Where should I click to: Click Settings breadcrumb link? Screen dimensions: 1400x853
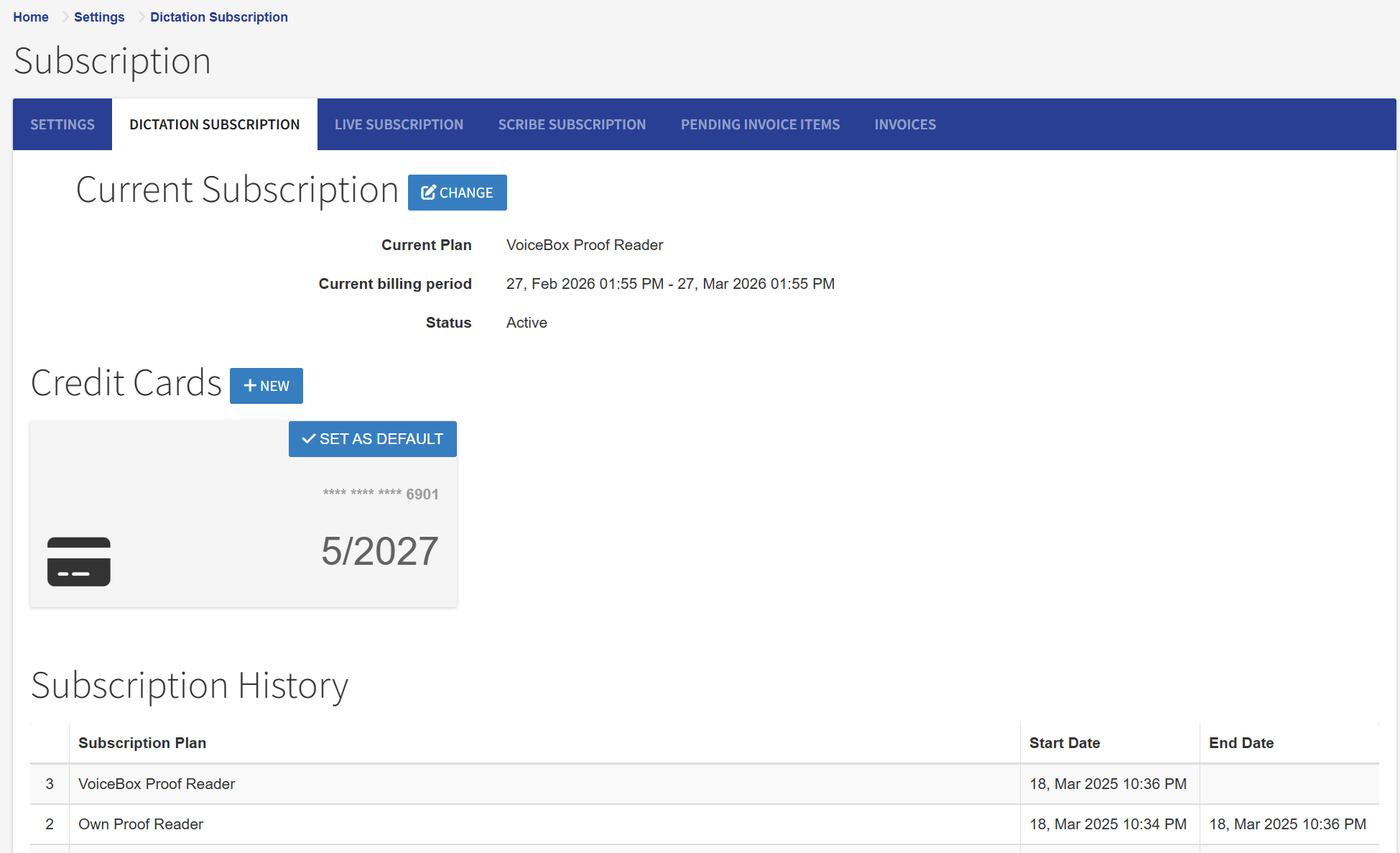pyautogui.click(x=99, y=17)
